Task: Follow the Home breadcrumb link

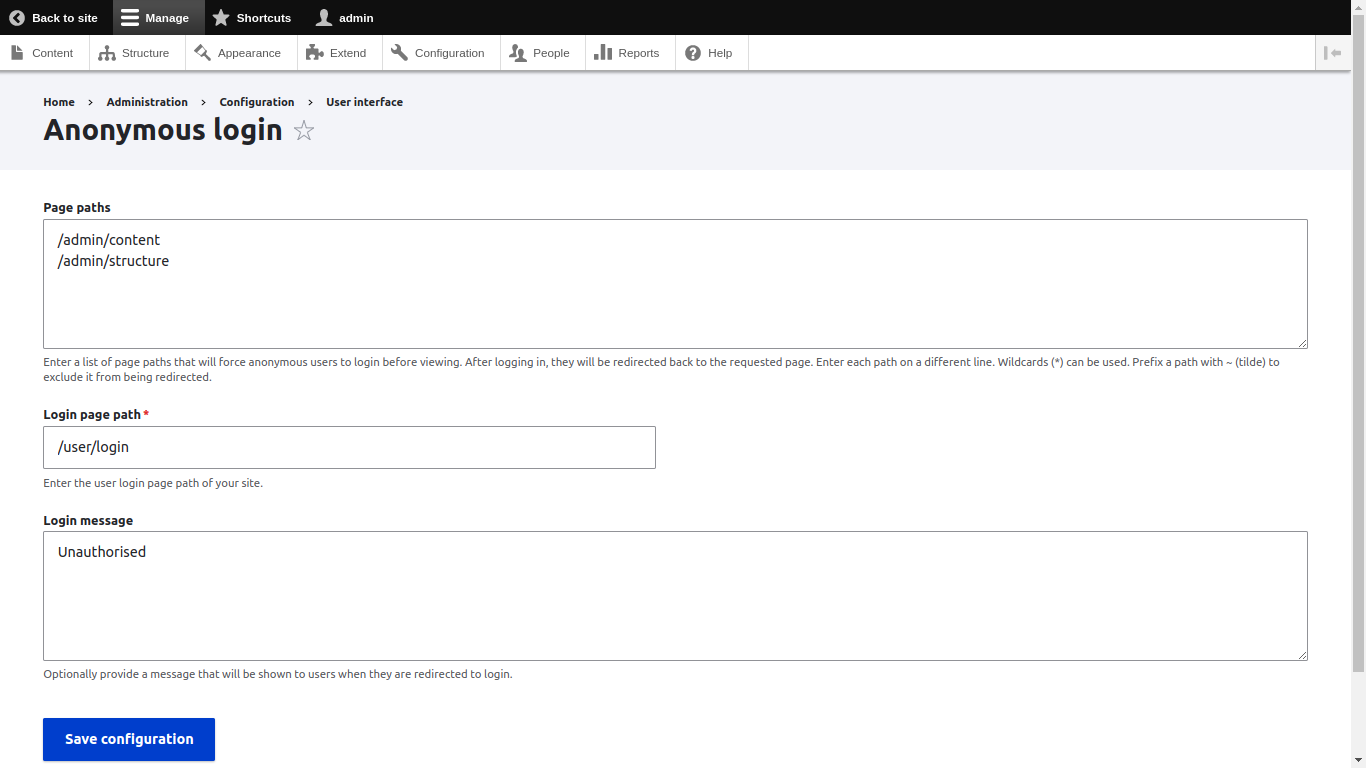Action: click(58, 102)
